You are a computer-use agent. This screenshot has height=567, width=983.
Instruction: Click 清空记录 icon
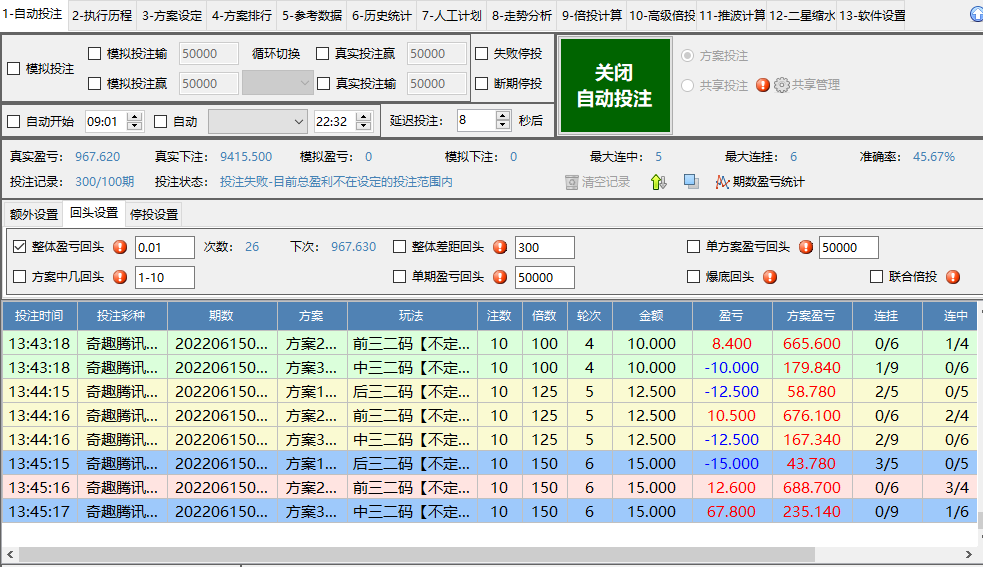click(571, 182)
